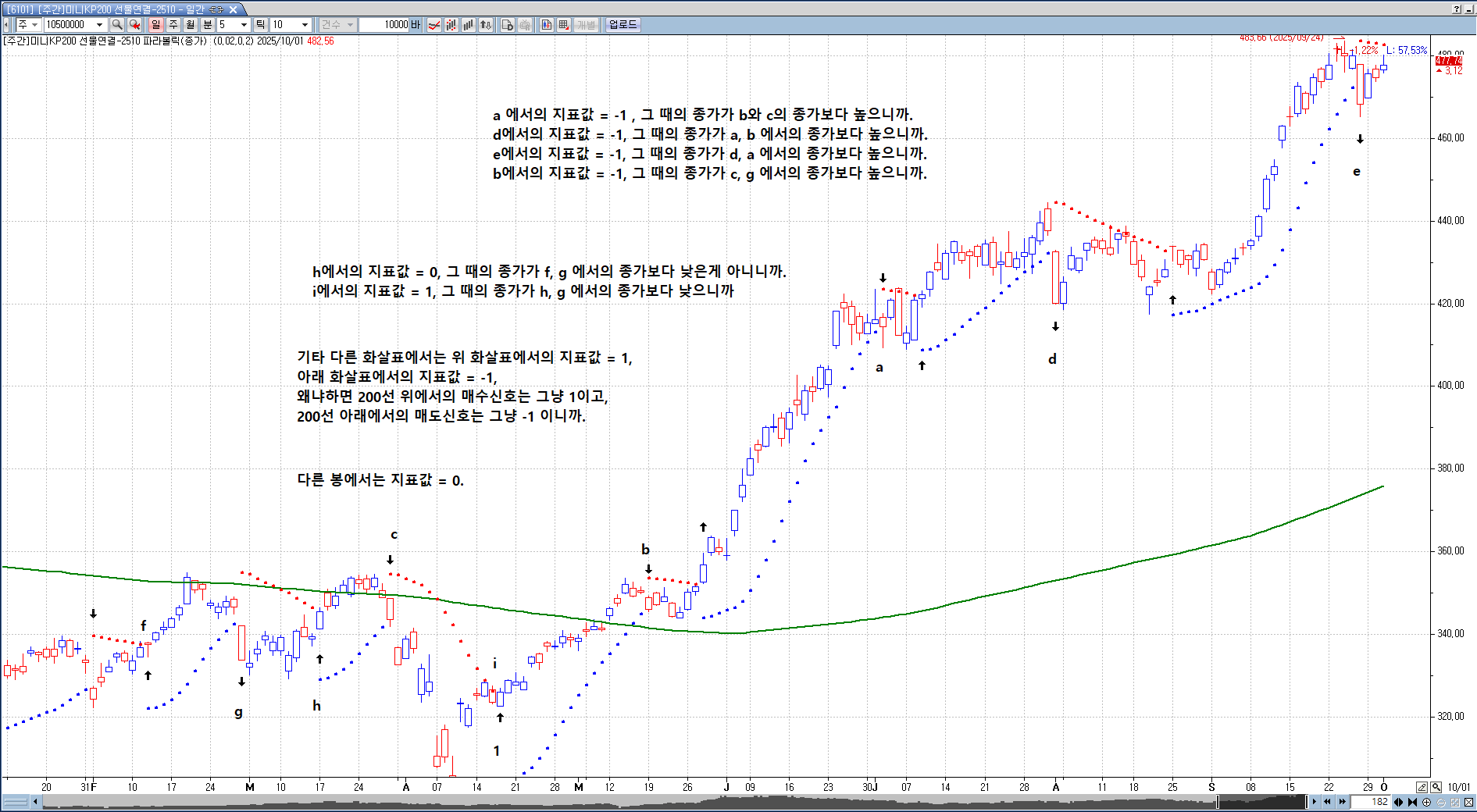This screenshot has height=812, width=1477.
Task: Click the help question mark in title bar
Action: (1457, 9)
